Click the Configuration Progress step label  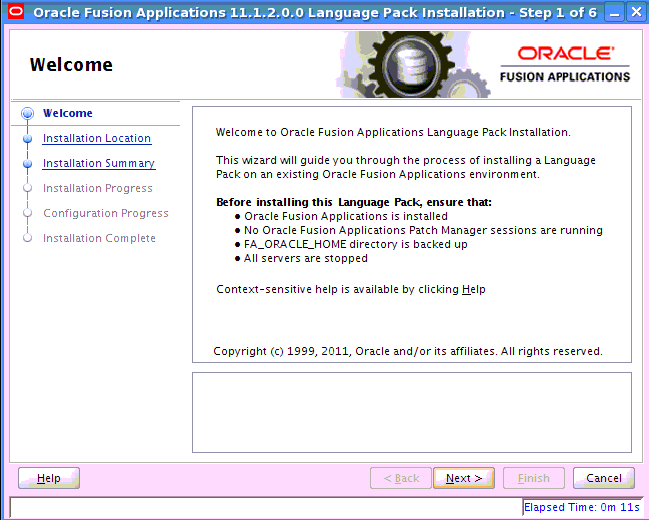(x=106, y=213)
